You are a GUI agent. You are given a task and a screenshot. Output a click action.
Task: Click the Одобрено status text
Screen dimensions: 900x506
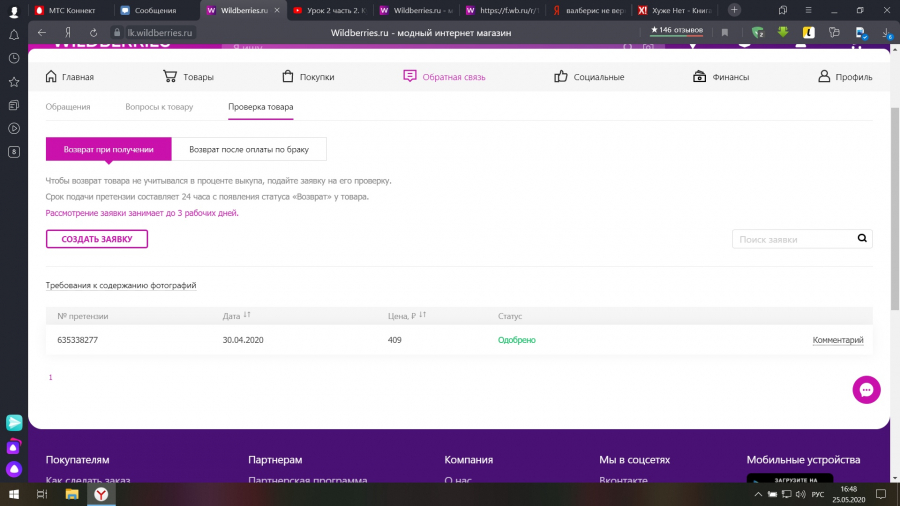pyautogui.click(x=517, y=340)
